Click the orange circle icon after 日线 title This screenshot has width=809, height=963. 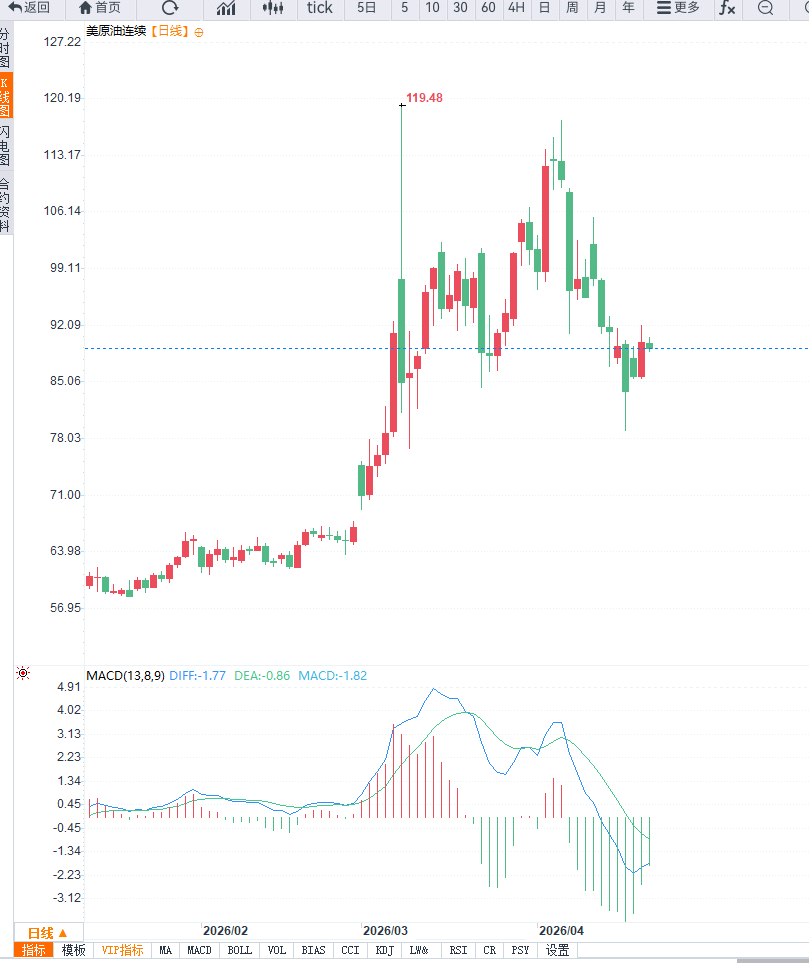coord(198,33)
